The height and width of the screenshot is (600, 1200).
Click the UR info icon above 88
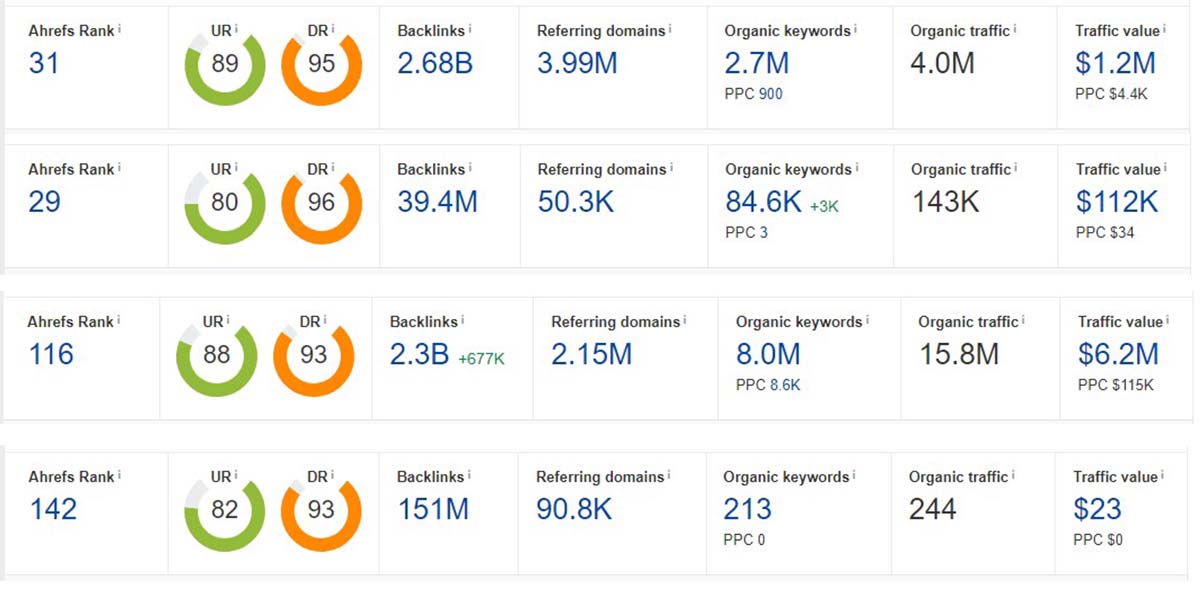pyautogui.click(x=227, y=320)
